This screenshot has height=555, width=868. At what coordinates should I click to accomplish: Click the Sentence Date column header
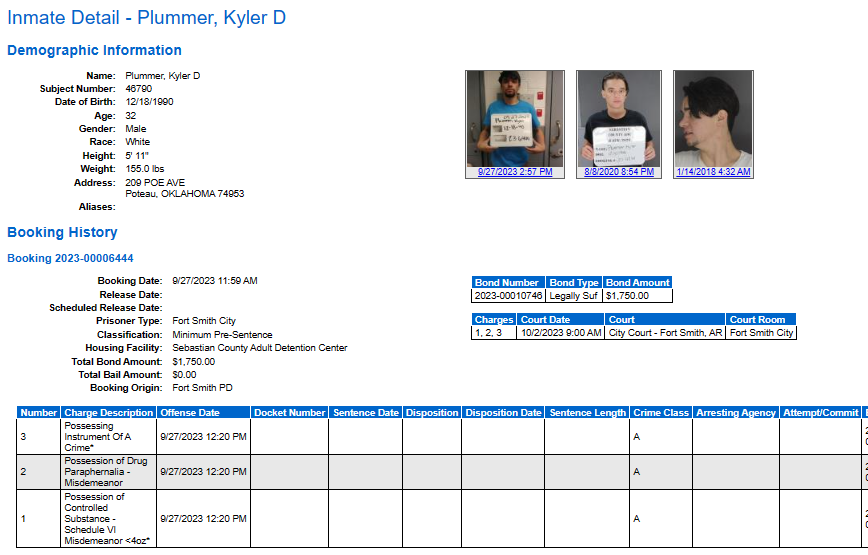pyautogui.click(x=366, y=413)
